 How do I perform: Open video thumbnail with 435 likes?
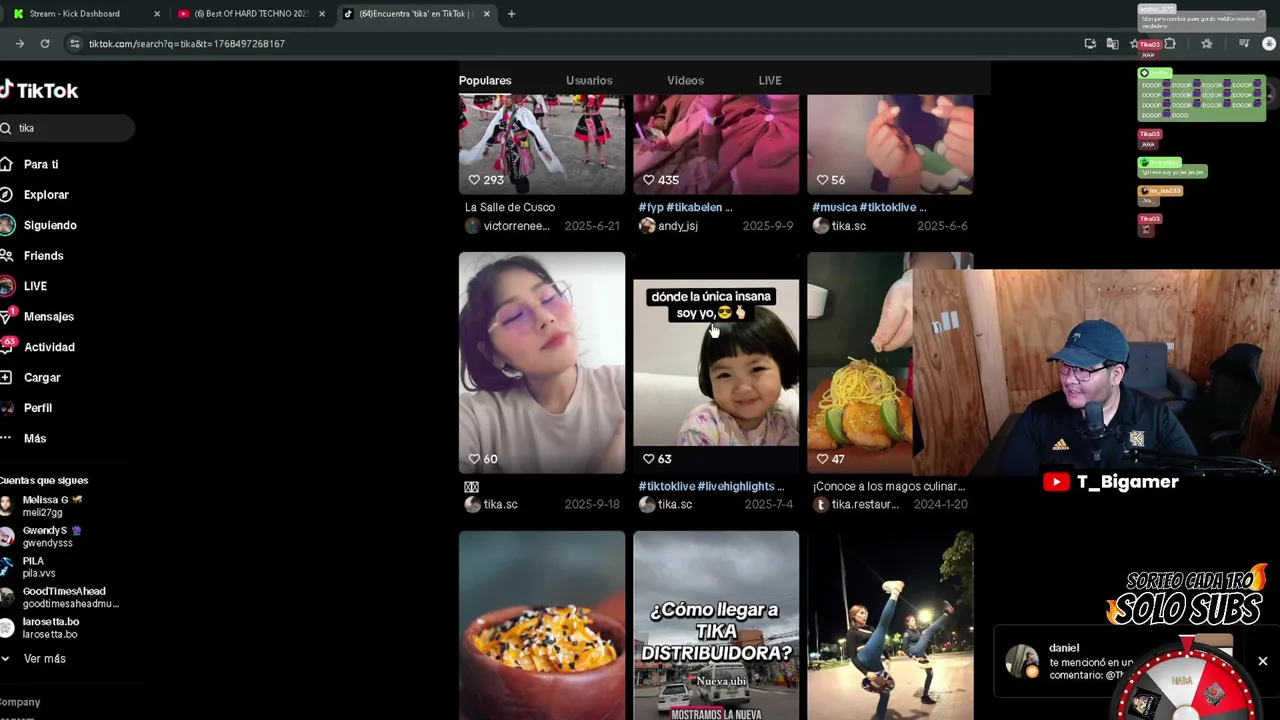(x=716, y=144)
